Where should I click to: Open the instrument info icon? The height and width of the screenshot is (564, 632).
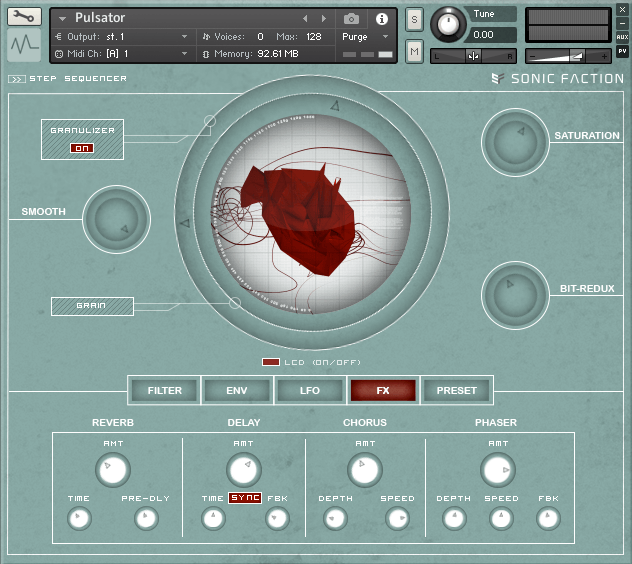(x=381, y=19)
